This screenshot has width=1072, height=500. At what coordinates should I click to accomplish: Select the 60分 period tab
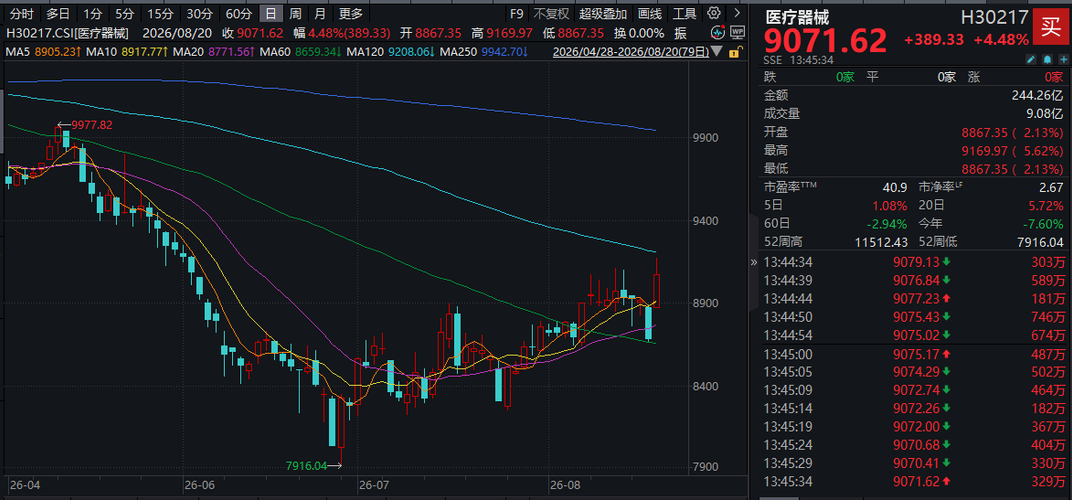(x=239, y=13)
